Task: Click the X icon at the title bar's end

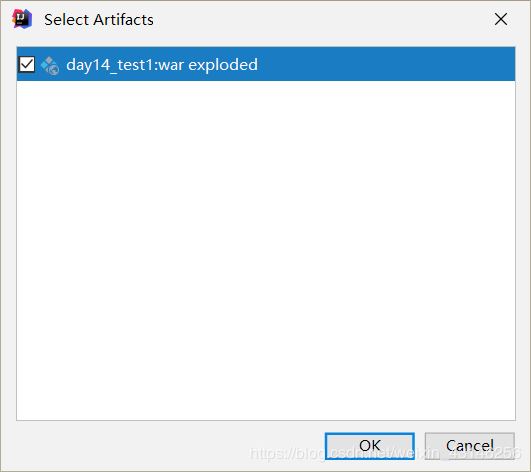Action: click(501, 19)
